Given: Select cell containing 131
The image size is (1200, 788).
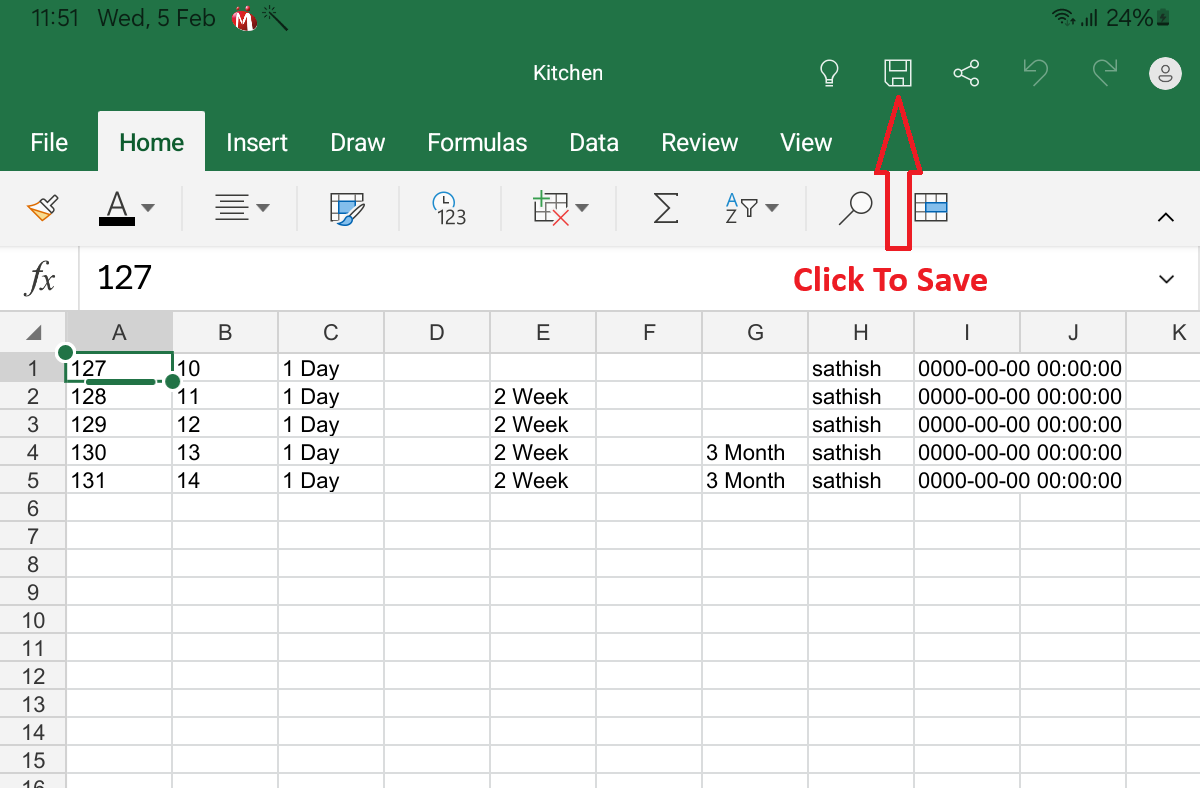Looking at the screenshot, I should 119,480.
